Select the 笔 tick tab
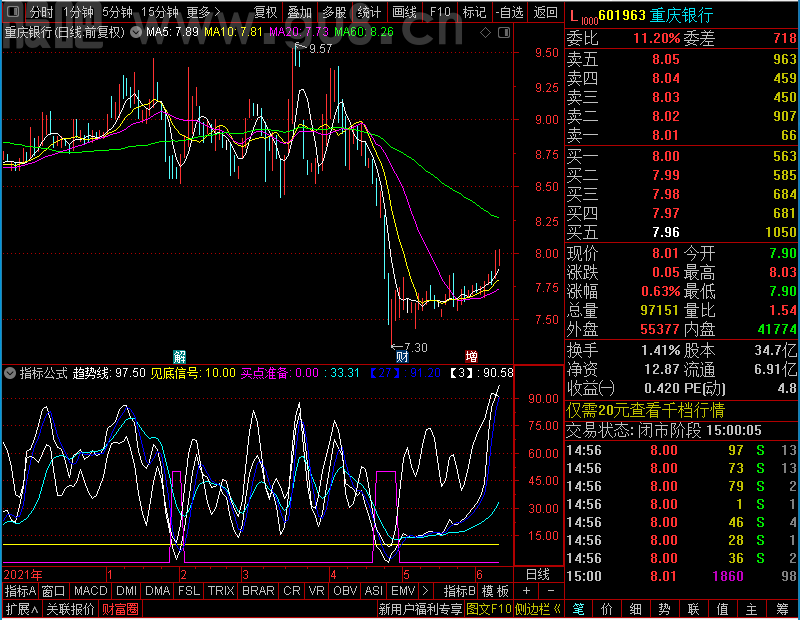The width and height of the screenshot is (800, 620). click(x=578, y=609)
